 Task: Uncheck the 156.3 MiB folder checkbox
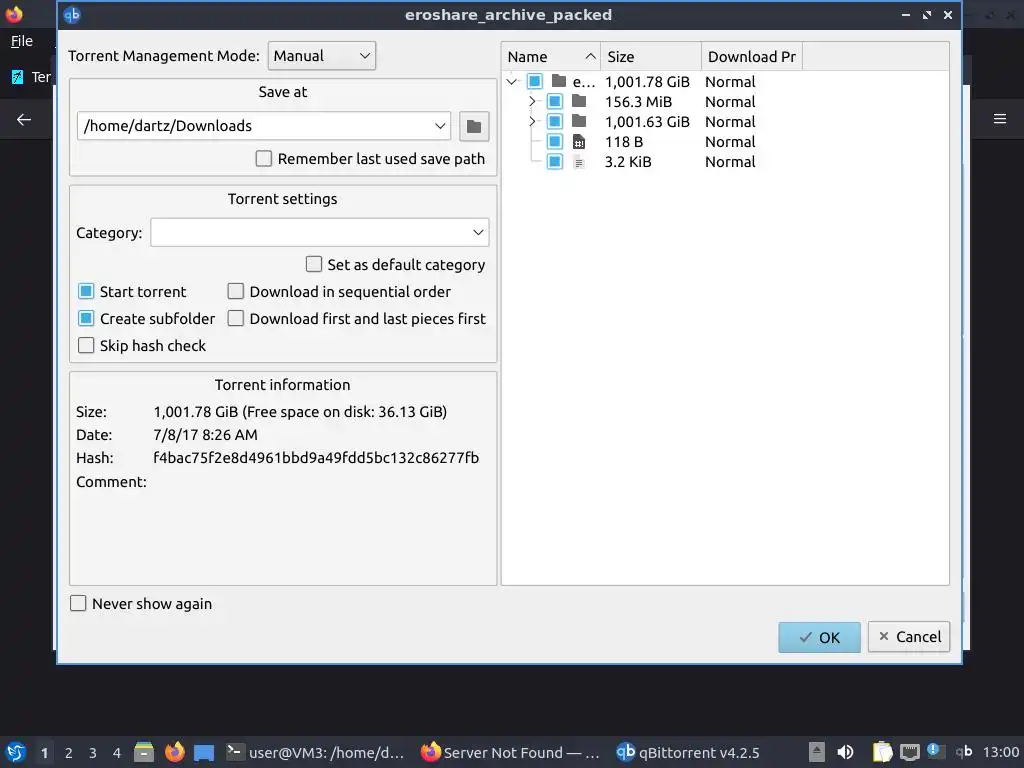coord(555,102)
